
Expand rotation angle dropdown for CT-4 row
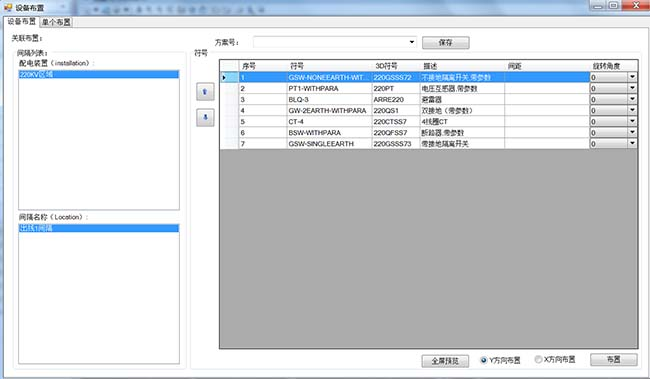pyautogui.click(x=632, y=121)
